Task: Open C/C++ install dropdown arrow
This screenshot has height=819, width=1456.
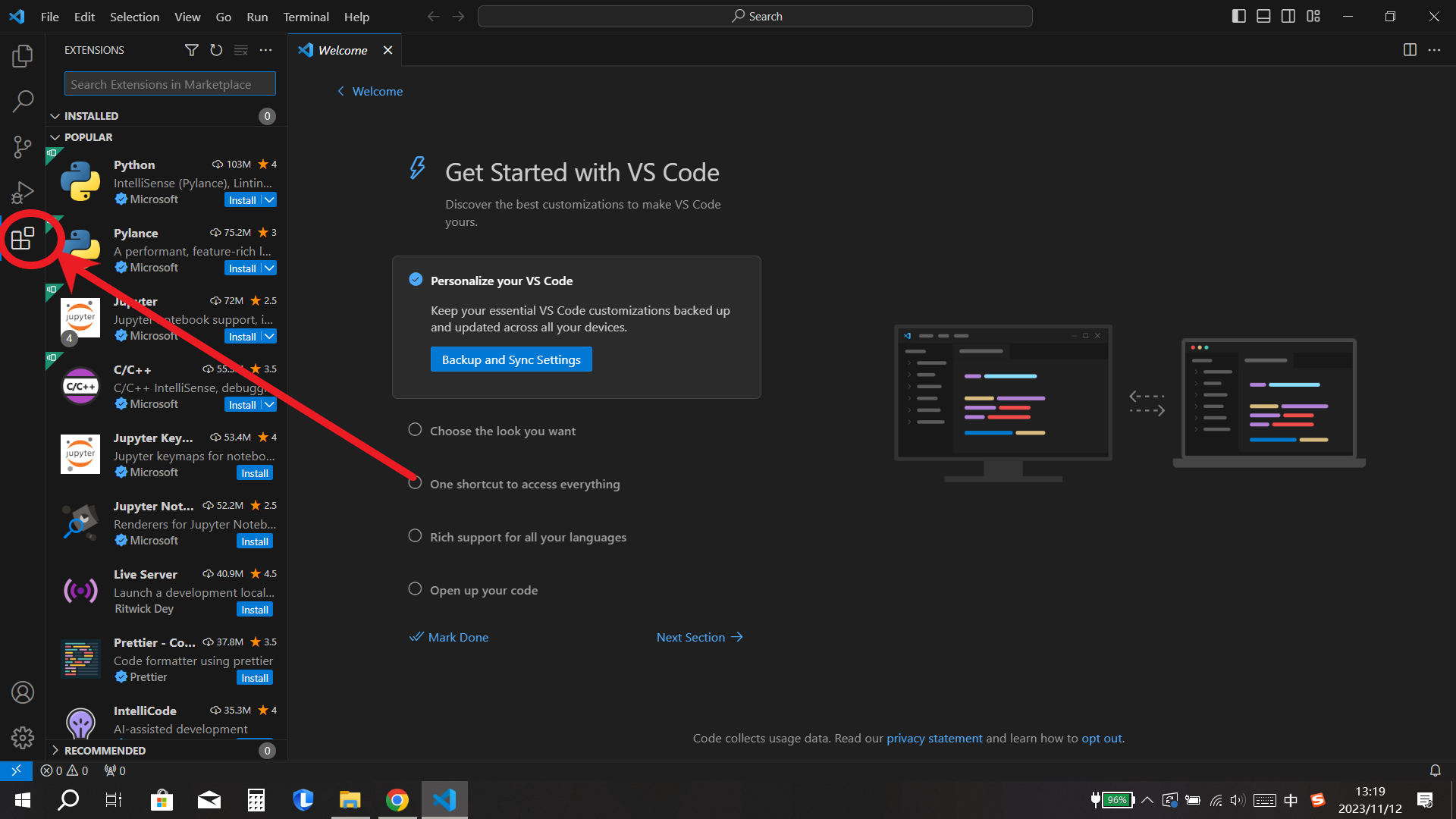Action: coord(269,405)
